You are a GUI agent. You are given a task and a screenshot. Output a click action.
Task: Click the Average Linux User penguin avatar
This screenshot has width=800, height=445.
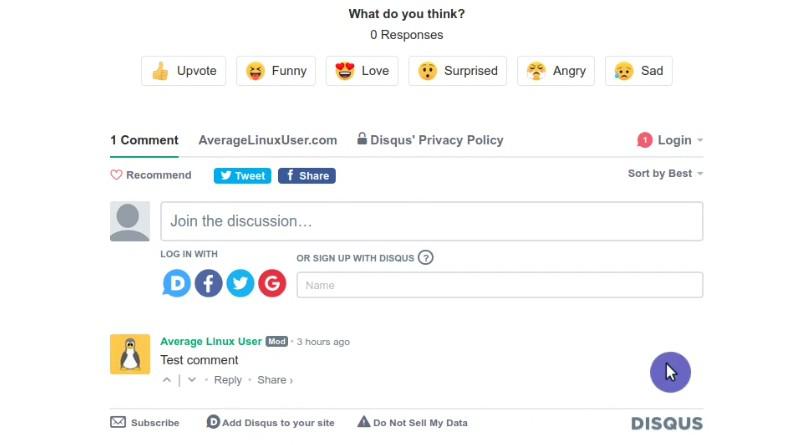click(130, 354)
